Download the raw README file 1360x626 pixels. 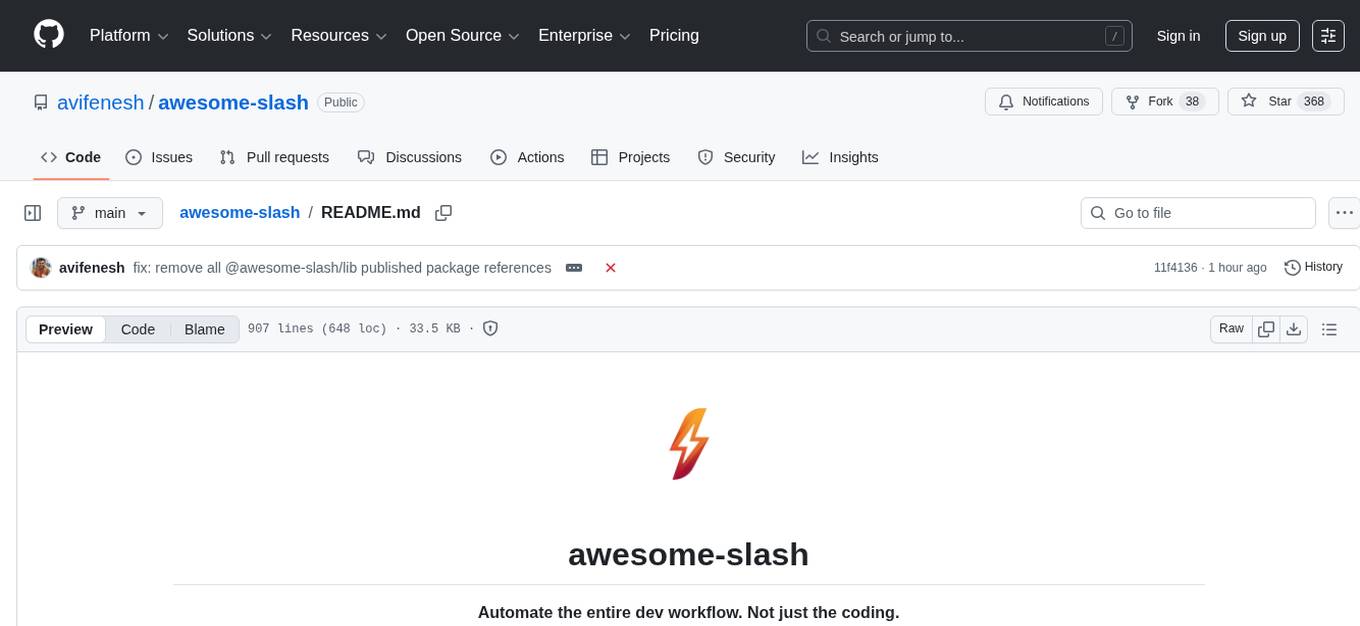[x=1294, y=328]
